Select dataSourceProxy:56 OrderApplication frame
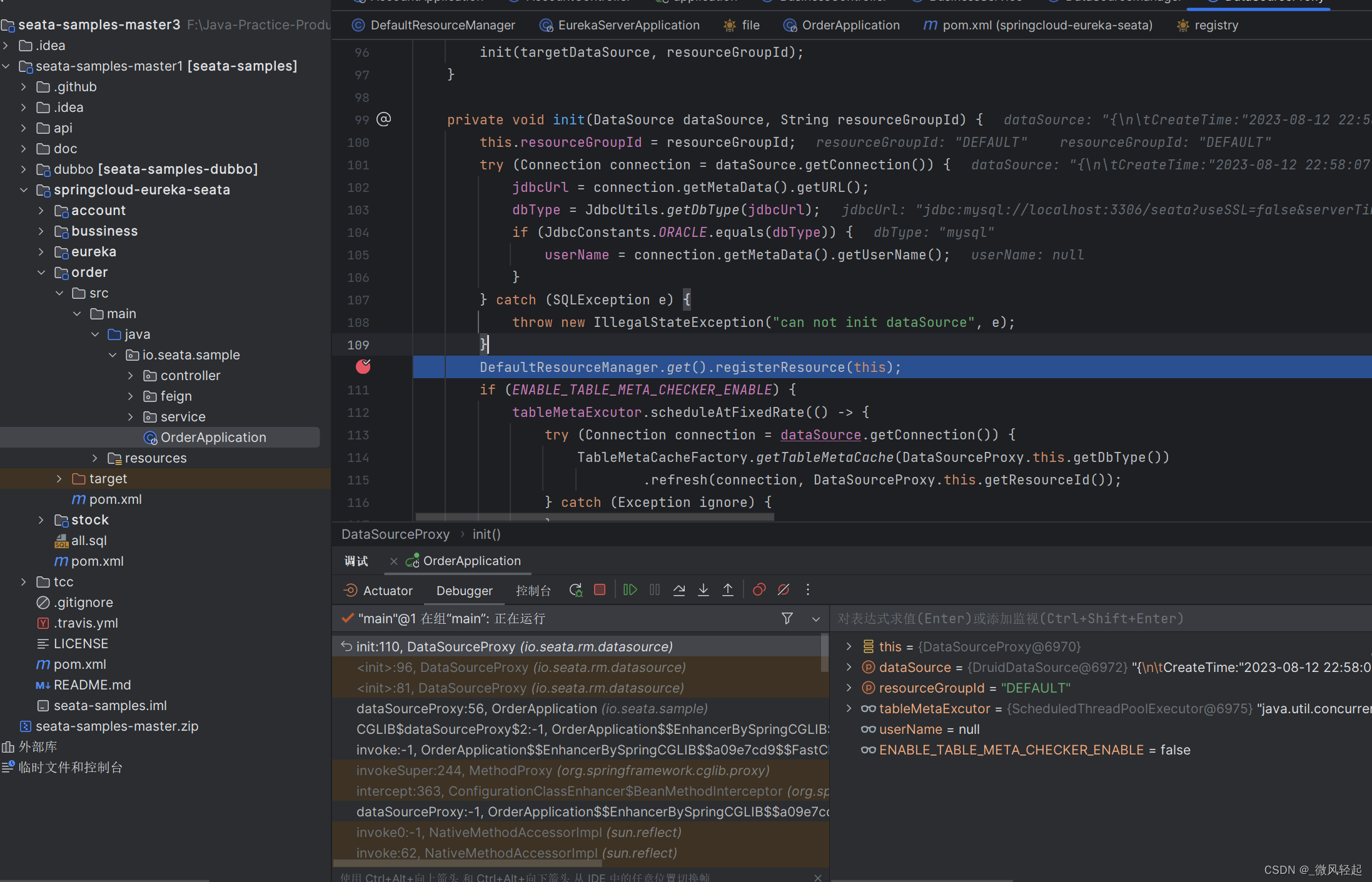This screenshot has width=1372, height=882. [577, 709]
